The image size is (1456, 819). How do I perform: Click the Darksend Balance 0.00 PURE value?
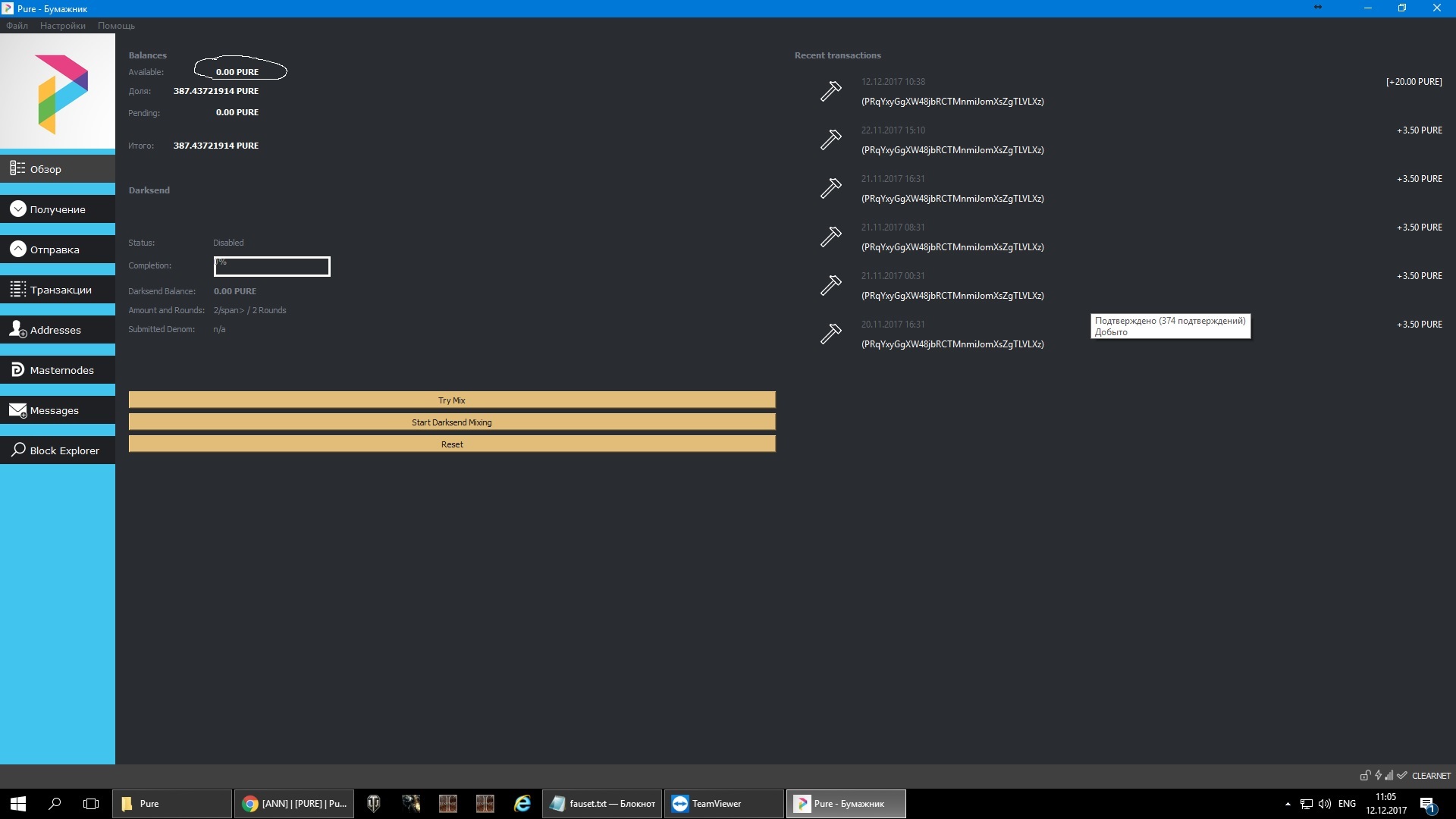pos(235,291)
